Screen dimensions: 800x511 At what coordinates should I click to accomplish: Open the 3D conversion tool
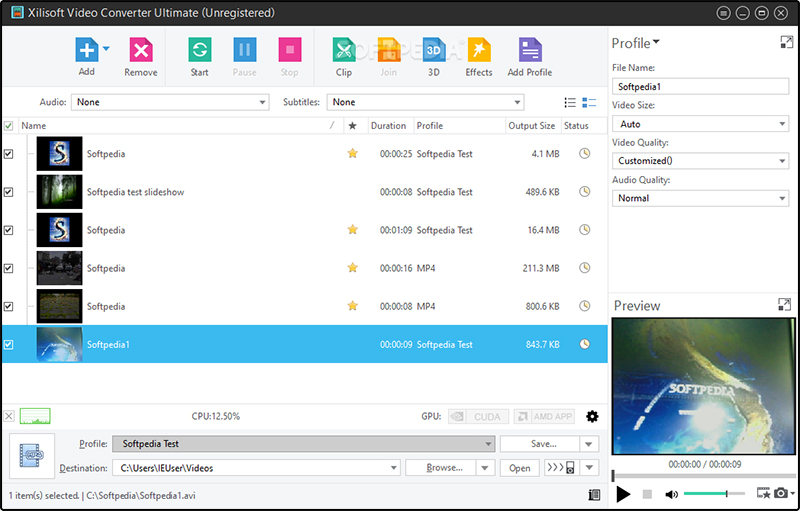434,50
